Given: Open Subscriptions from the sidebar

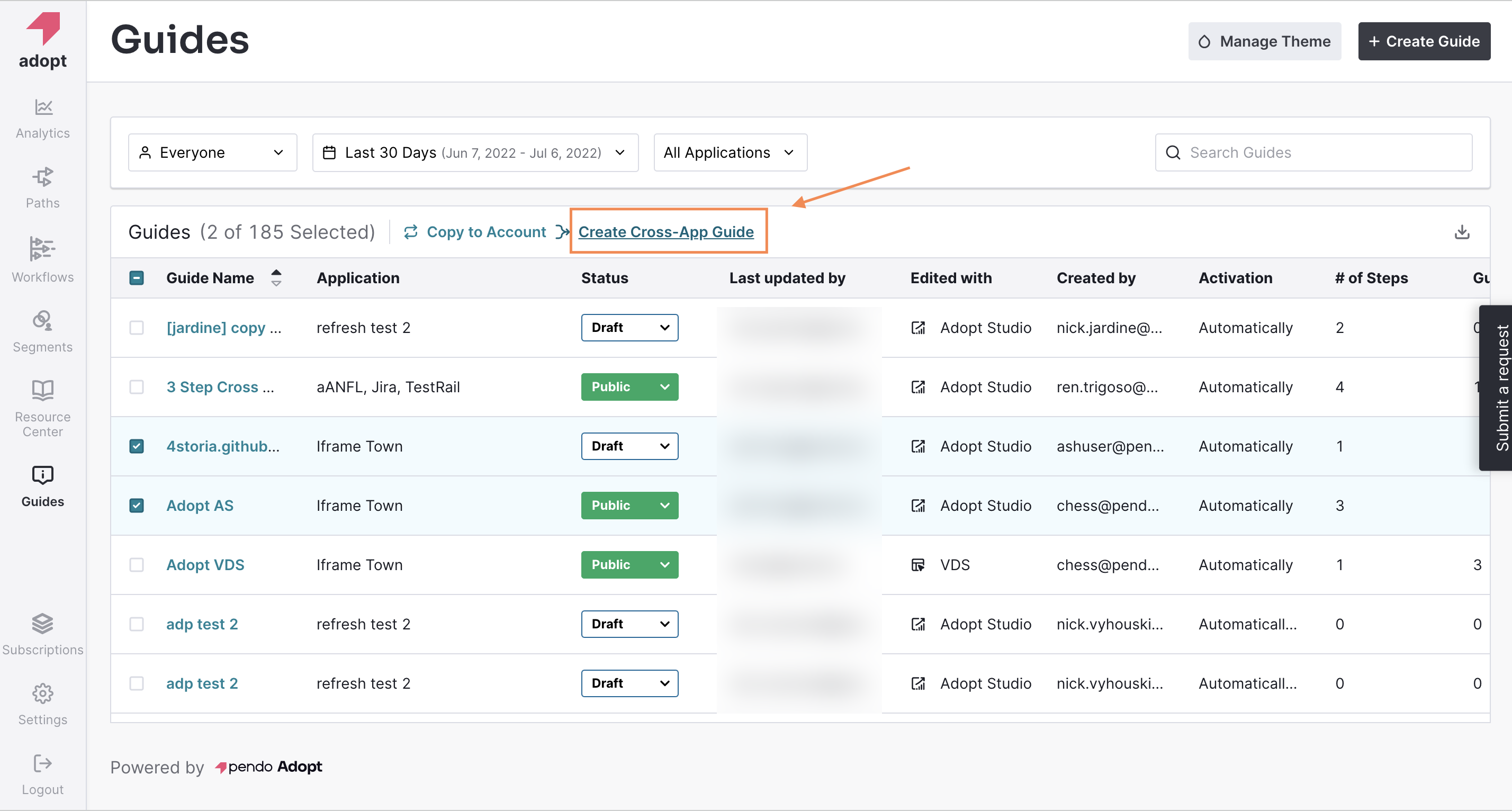Looking at the screenshot, I should [43, 634].
